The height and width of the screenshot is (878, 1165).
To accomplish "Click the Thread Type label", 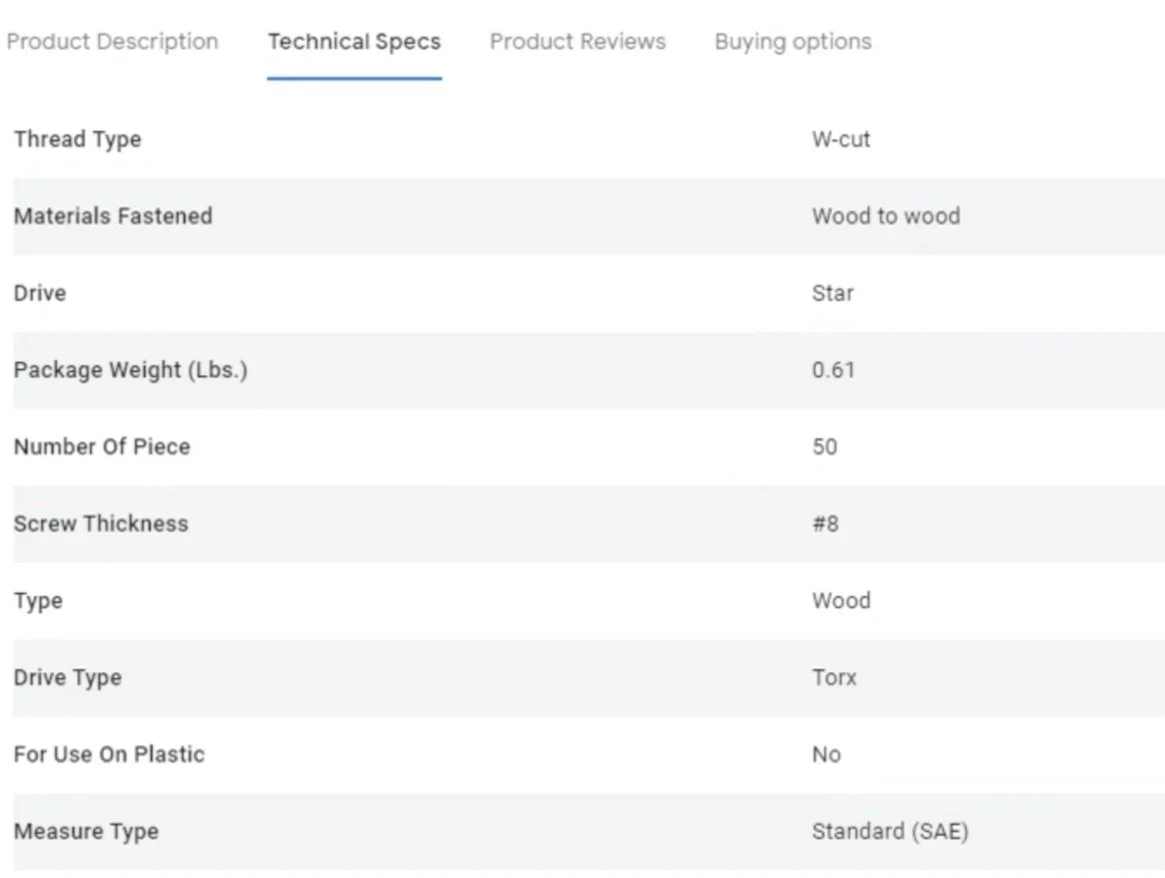I will pos(77,139).
